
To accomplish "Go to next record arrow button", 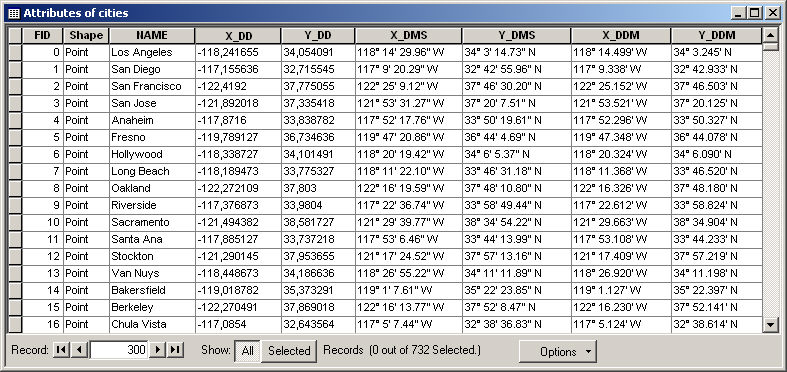I will [x=158, y=350].
